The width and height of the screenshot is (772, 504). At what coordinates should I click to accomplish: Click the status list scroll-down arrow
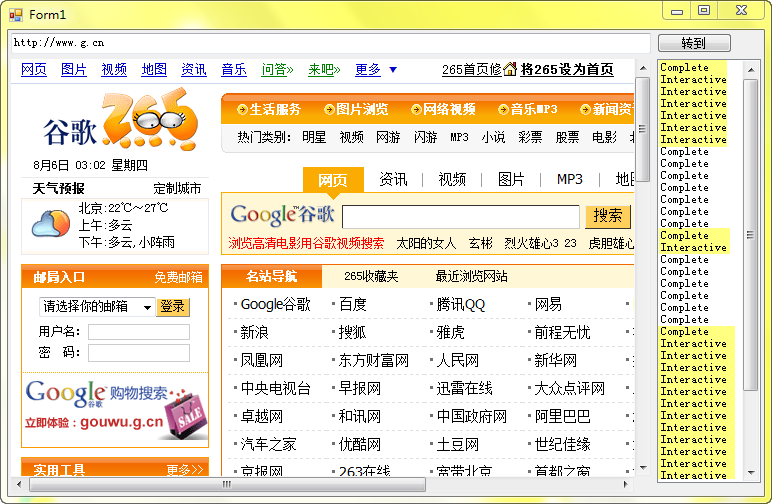pos(751,472)
